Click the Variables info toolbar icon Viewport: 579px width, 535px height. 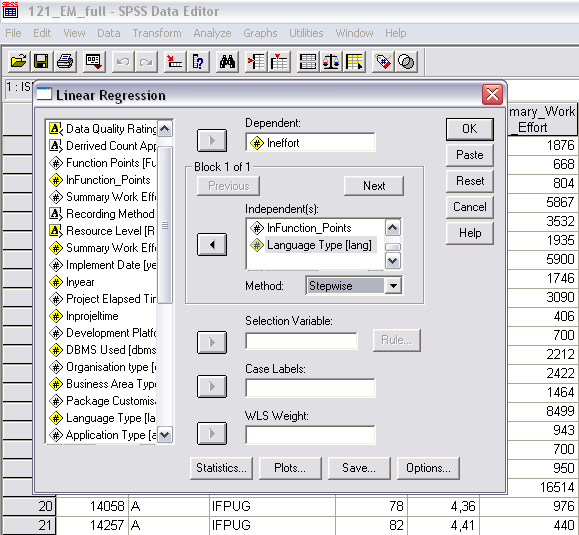tap(198, 61)
